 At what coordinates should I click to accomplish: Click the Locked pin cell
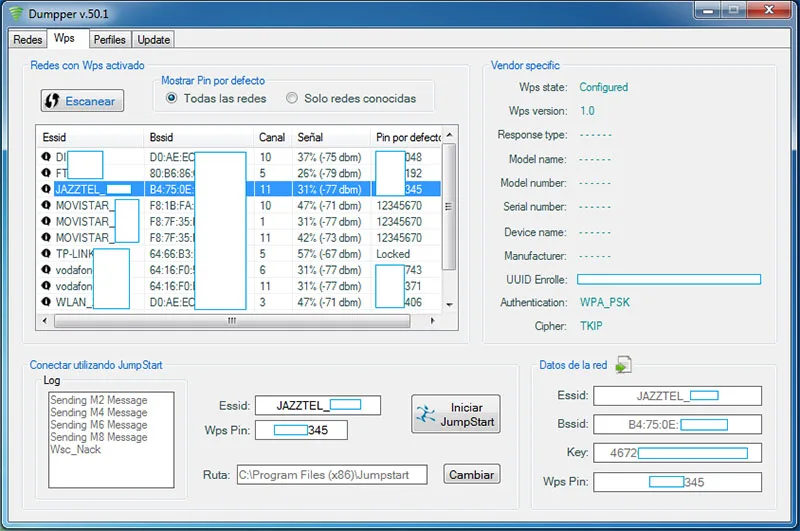pyautogui.click(x=393, y=254)
